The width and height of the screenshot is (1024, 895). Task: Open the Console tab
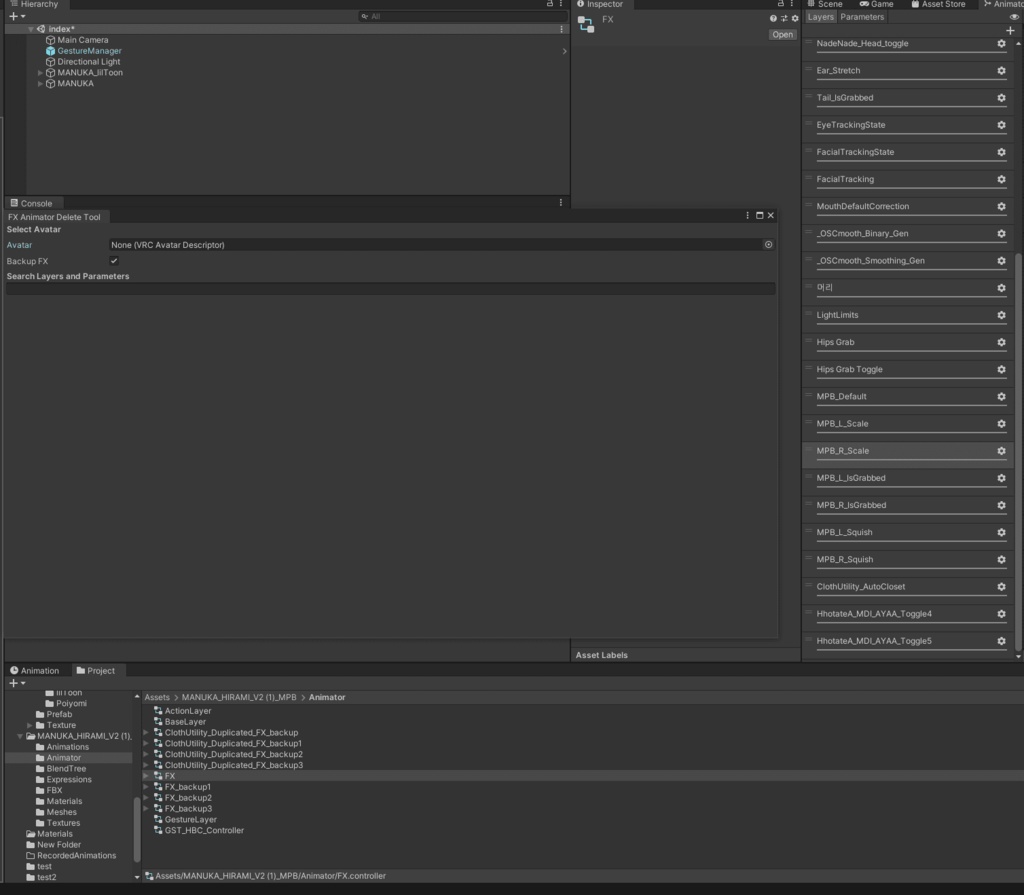click(34, 202)
